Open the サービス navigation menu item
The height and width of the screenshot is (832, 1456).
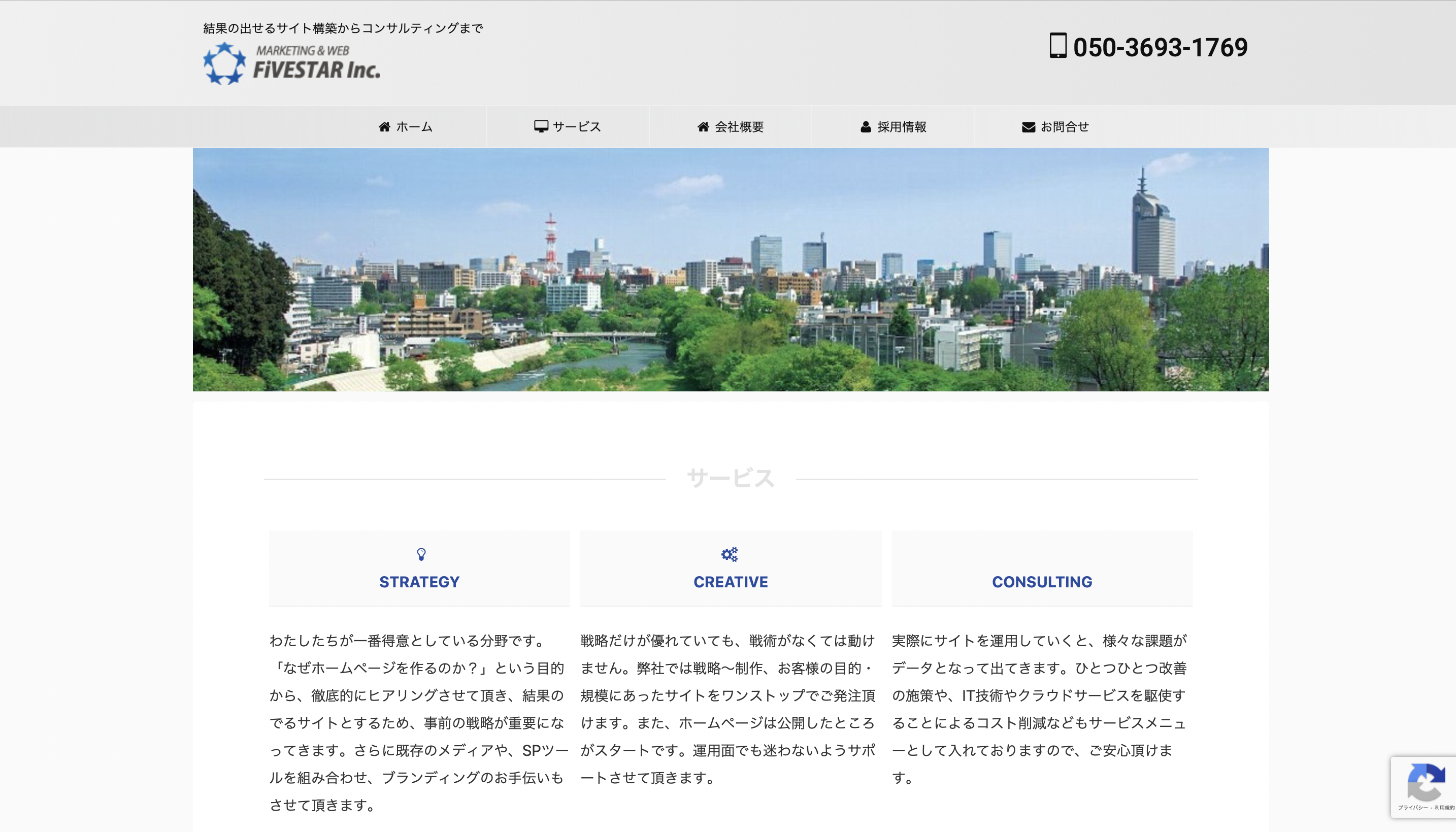[x=576, y=127]
